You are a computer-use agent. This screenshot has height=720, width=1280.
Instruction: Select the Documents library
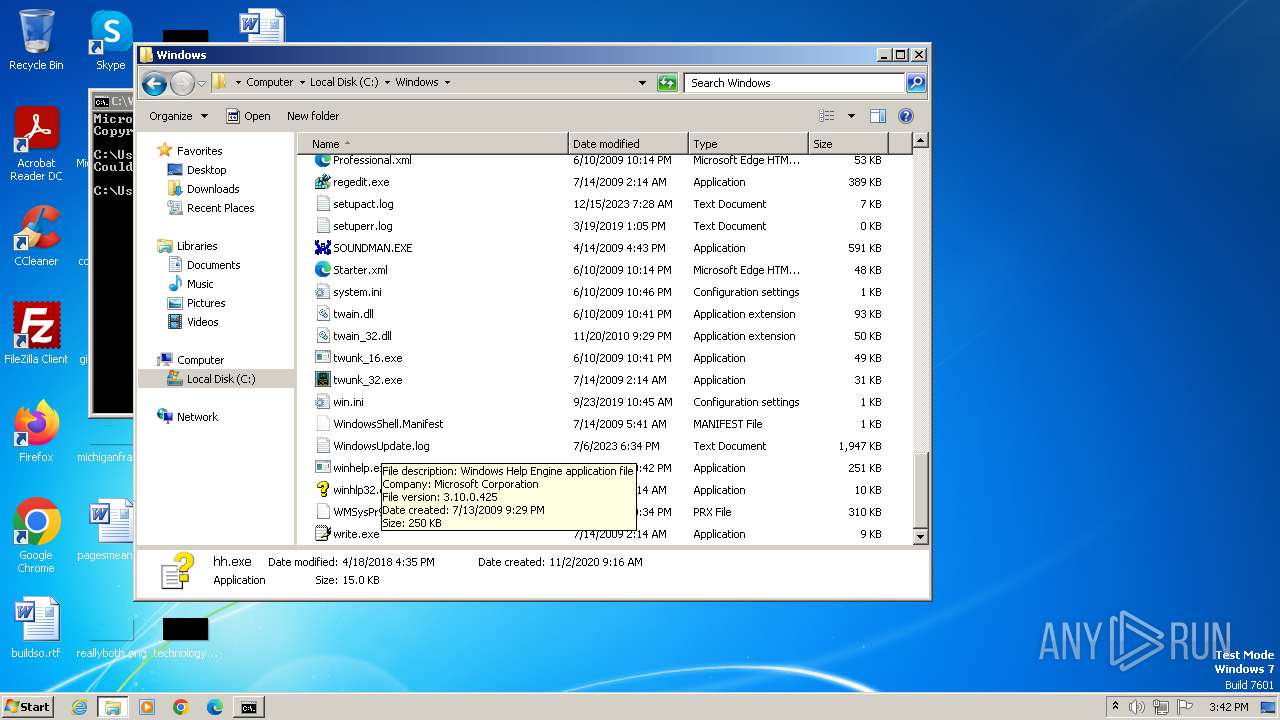click(x=213, y=265)
